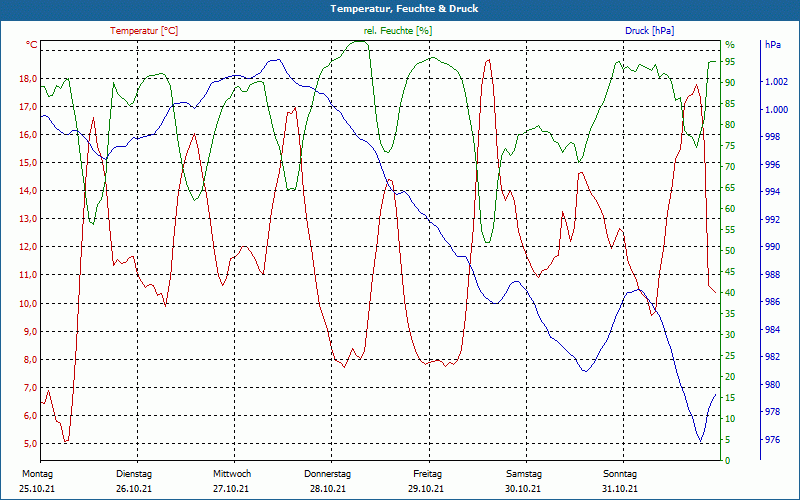
Task: Click the '90' humidity axis value
Action: (730, 83)
